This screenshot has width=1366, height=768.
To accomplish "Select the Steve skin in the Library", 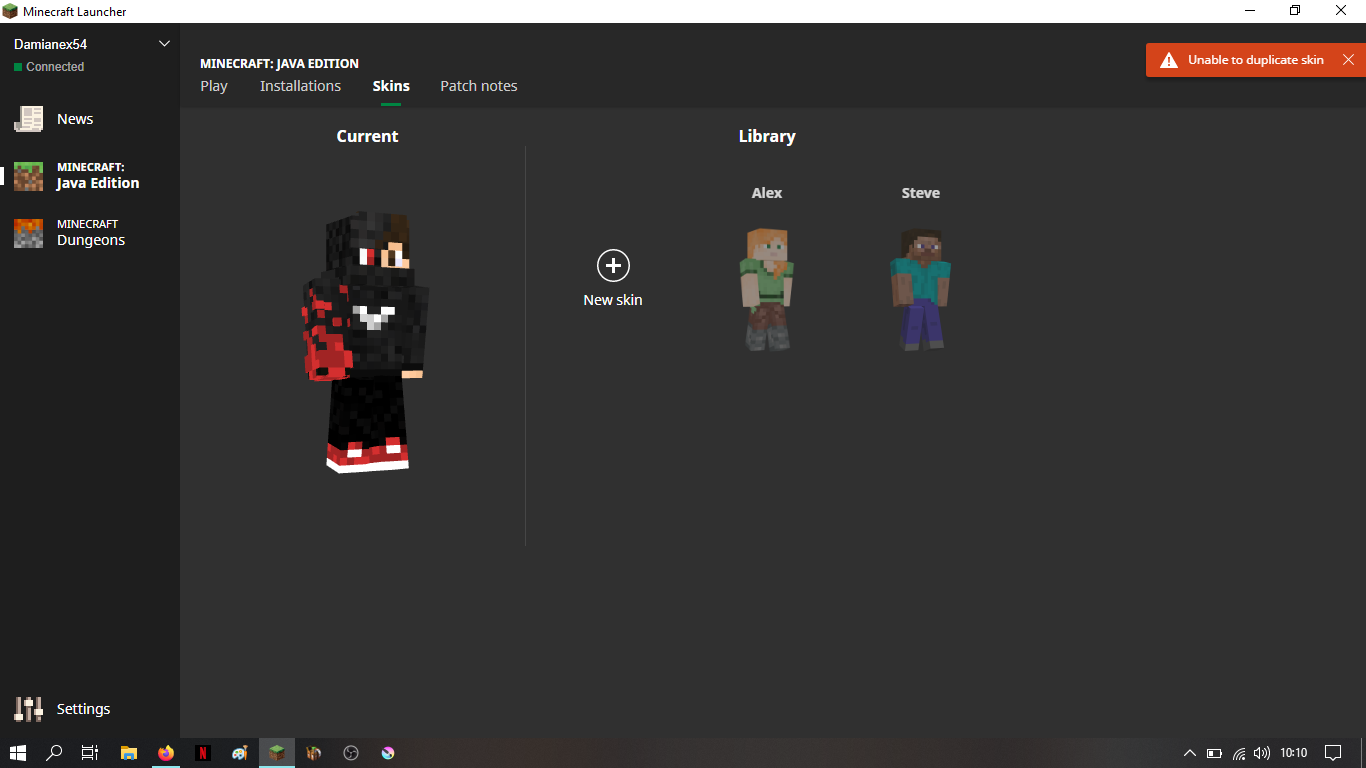I will 920,288.
